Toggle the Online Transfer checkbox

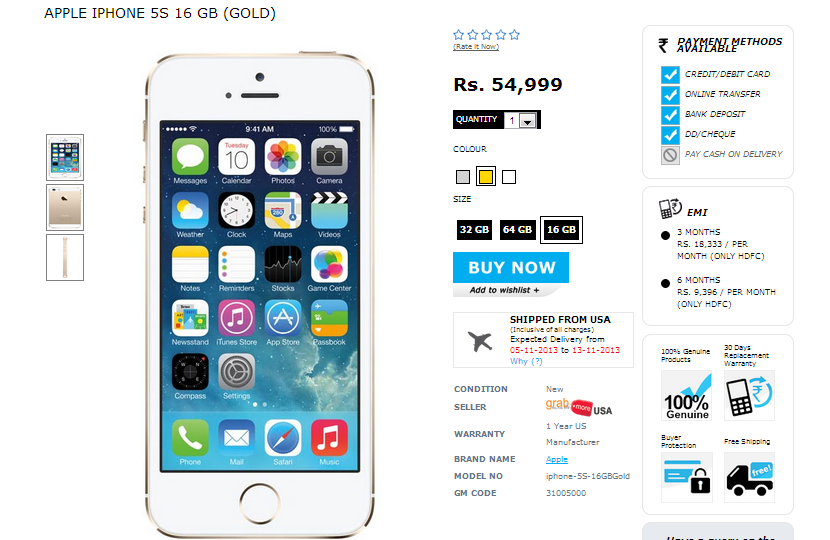670,95
